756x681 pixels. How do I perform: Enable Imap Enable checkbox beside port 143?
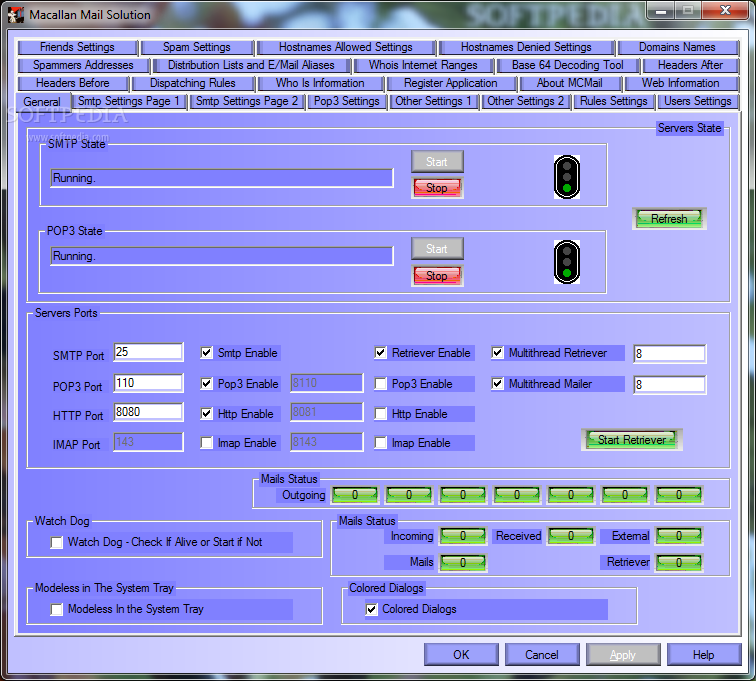[206, 443]
